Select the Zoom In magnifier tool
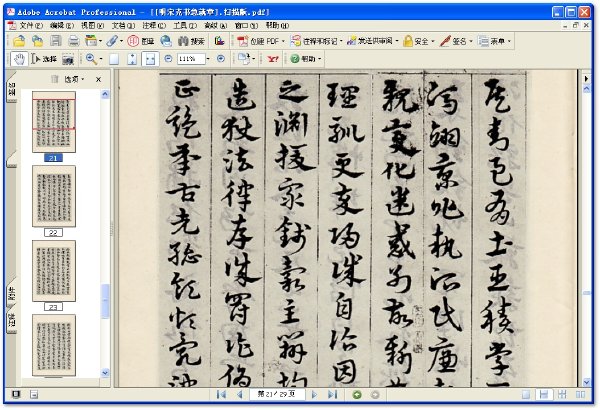 91,59
